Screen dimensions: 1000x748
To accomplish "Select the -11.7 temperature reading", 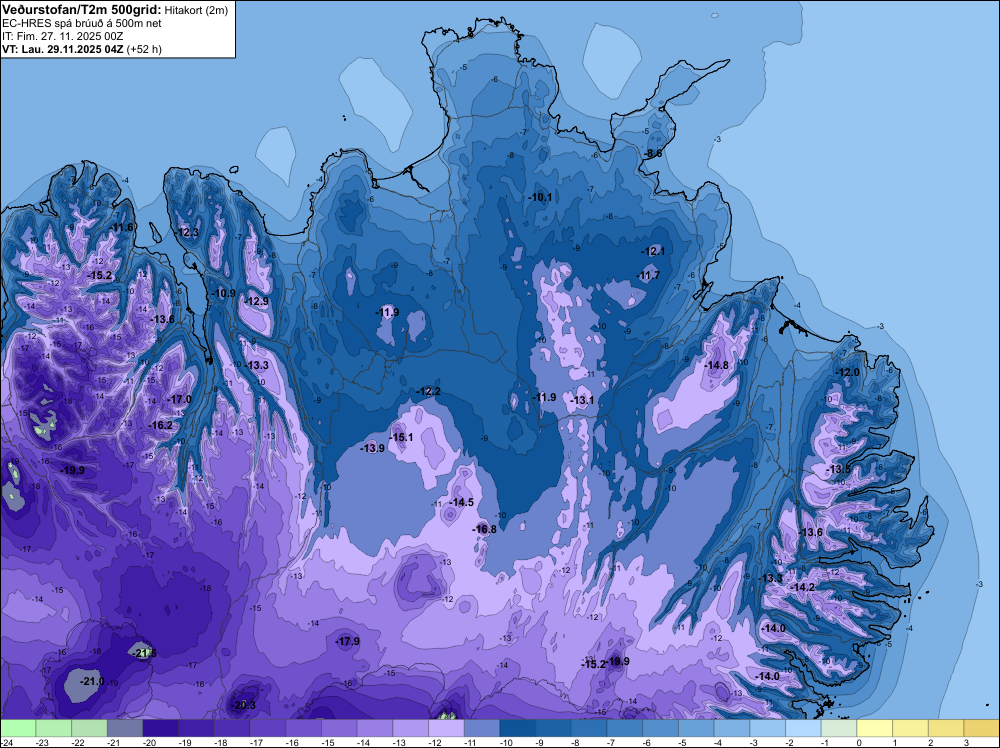I will (x=649, y=275).
